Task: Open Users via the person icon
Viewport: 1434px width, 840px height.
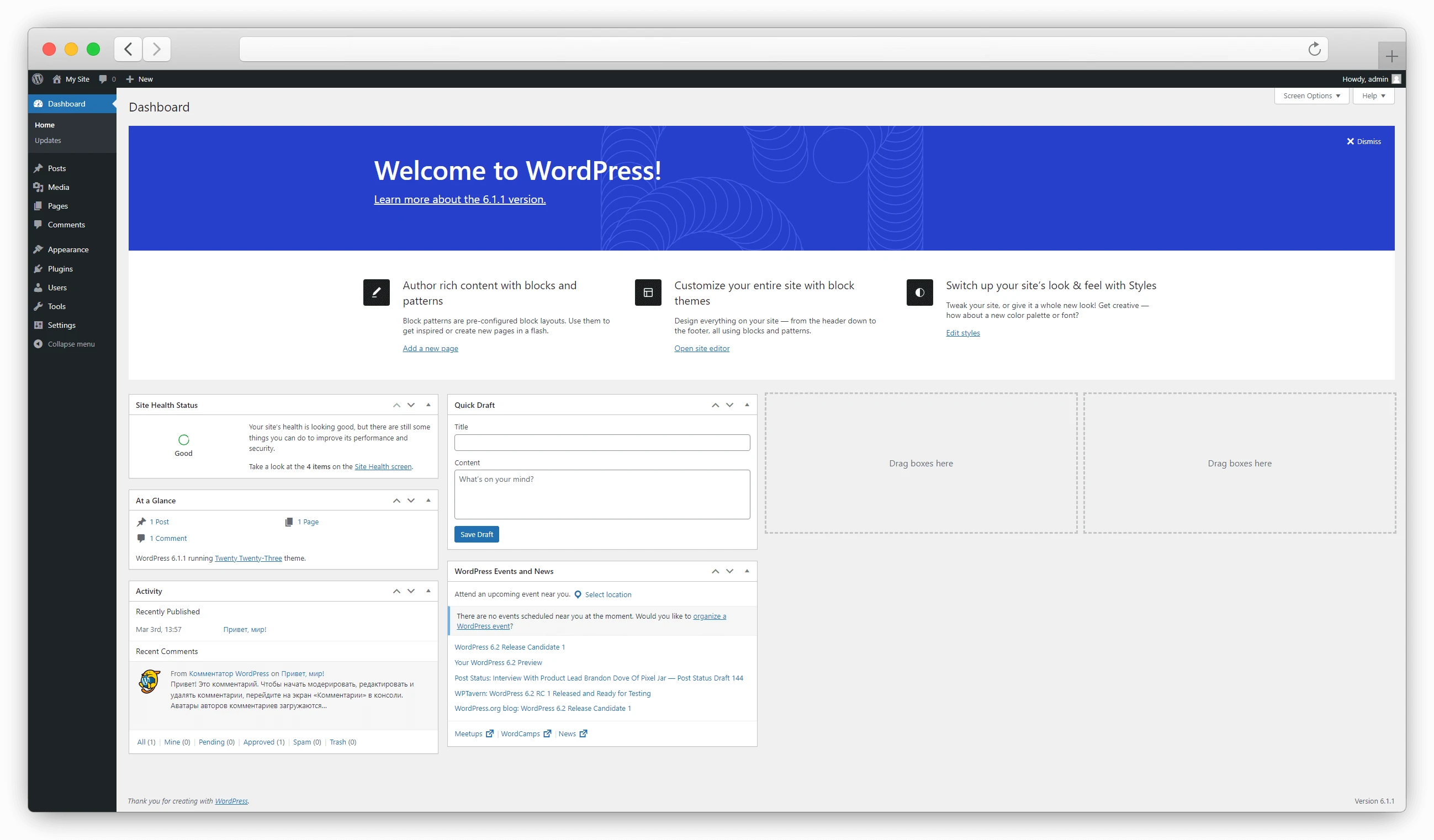Action: point(39,287)
